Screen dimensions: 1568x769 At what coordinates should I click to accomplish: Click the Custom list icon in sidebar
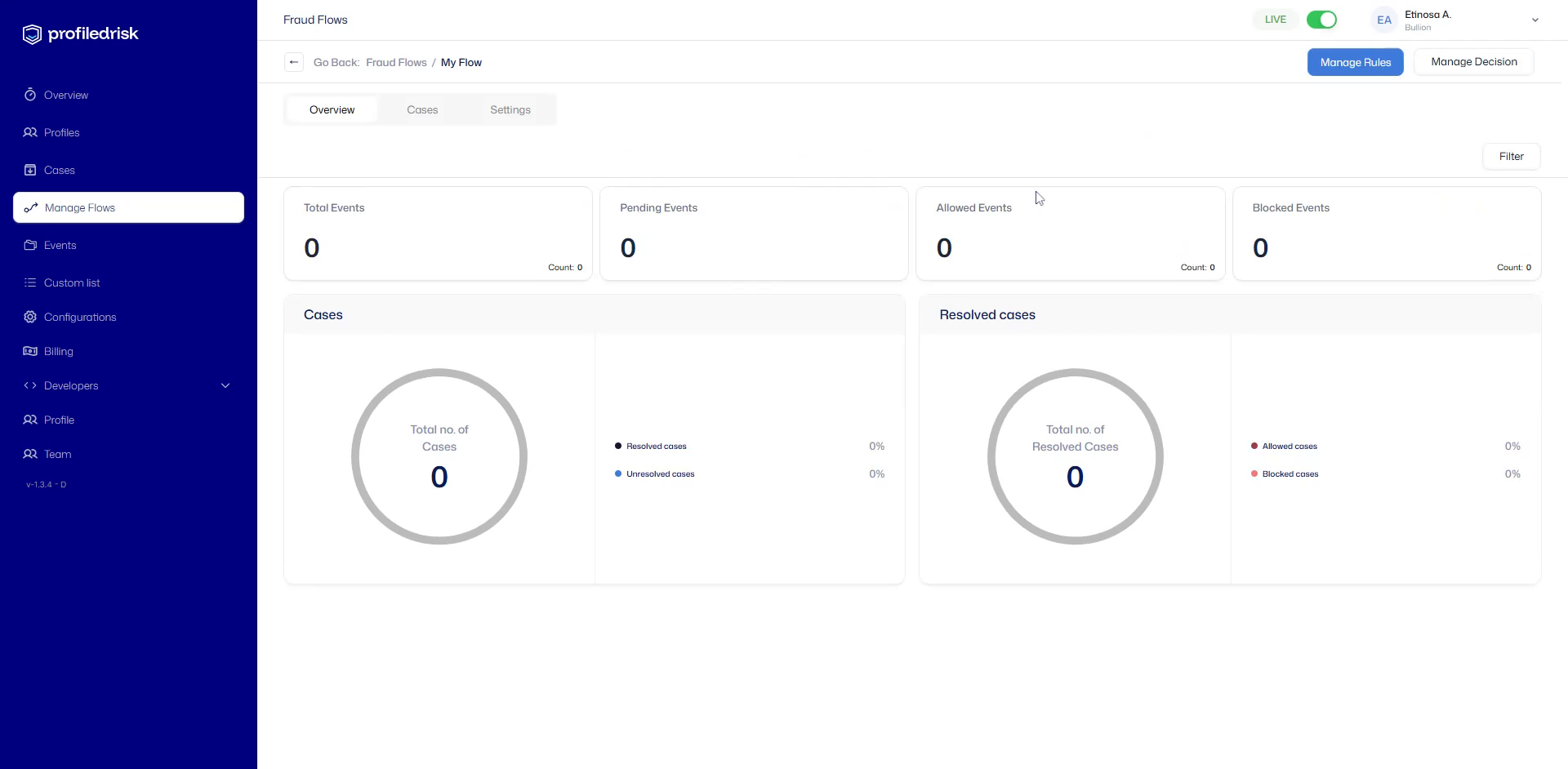[30, 282]
